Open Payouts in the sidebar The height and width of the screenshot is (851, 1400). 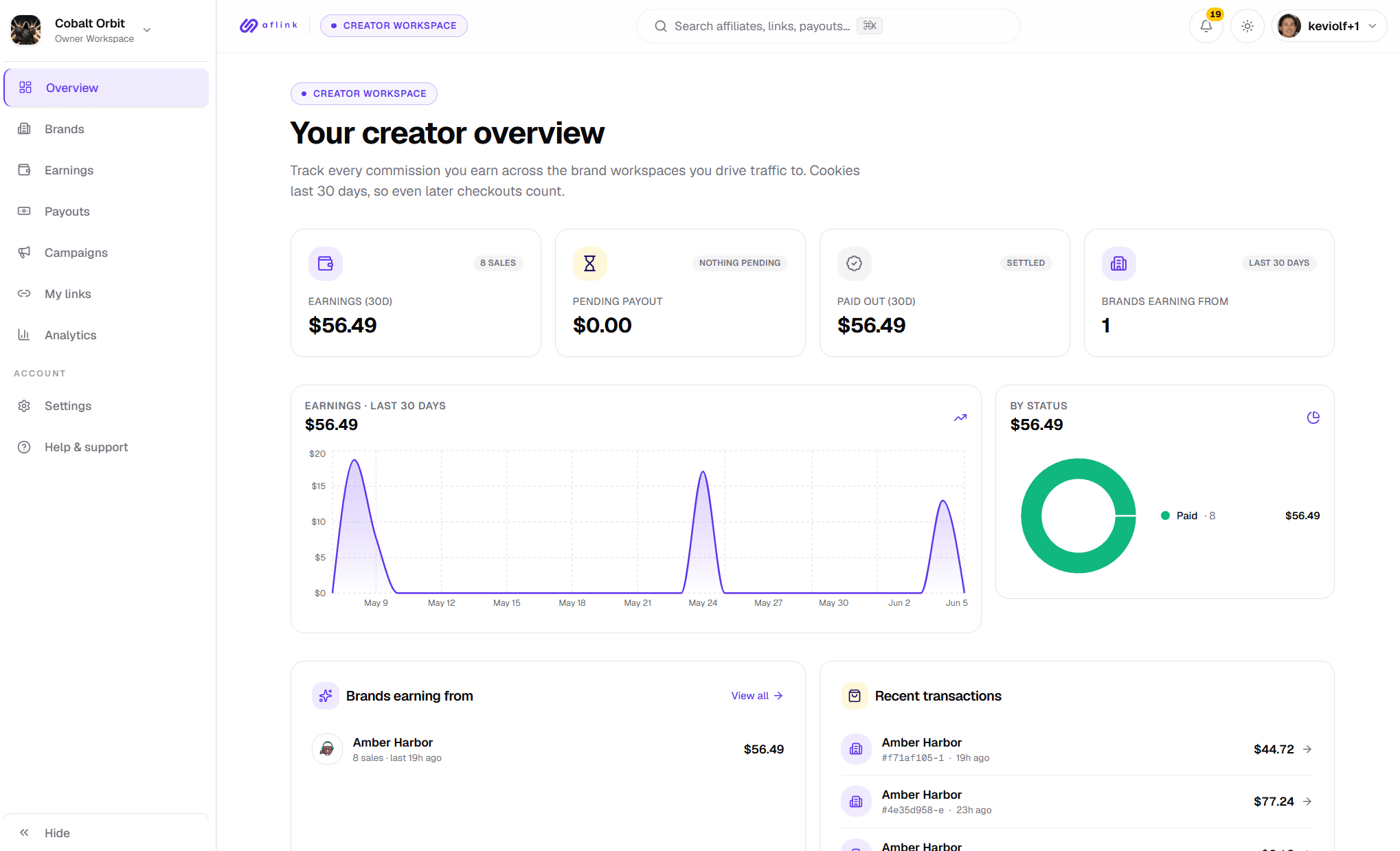click(x=106, y=212)
